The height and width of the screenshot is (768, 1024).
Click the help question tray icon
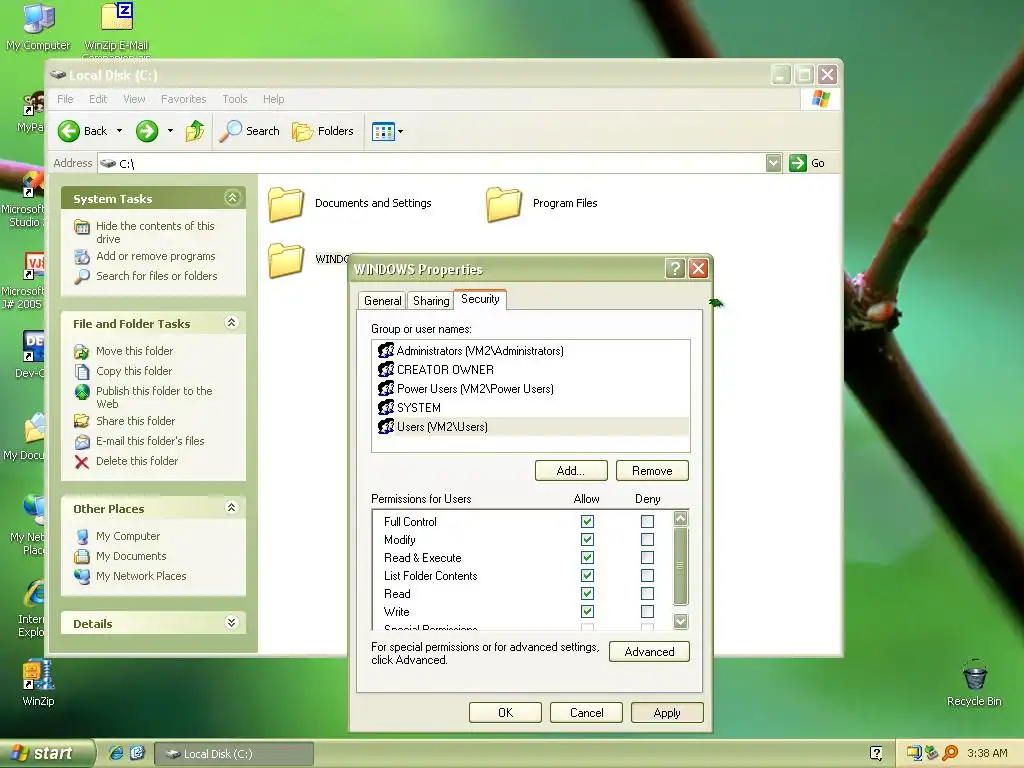pyautogui.click(x=876, y=753)
